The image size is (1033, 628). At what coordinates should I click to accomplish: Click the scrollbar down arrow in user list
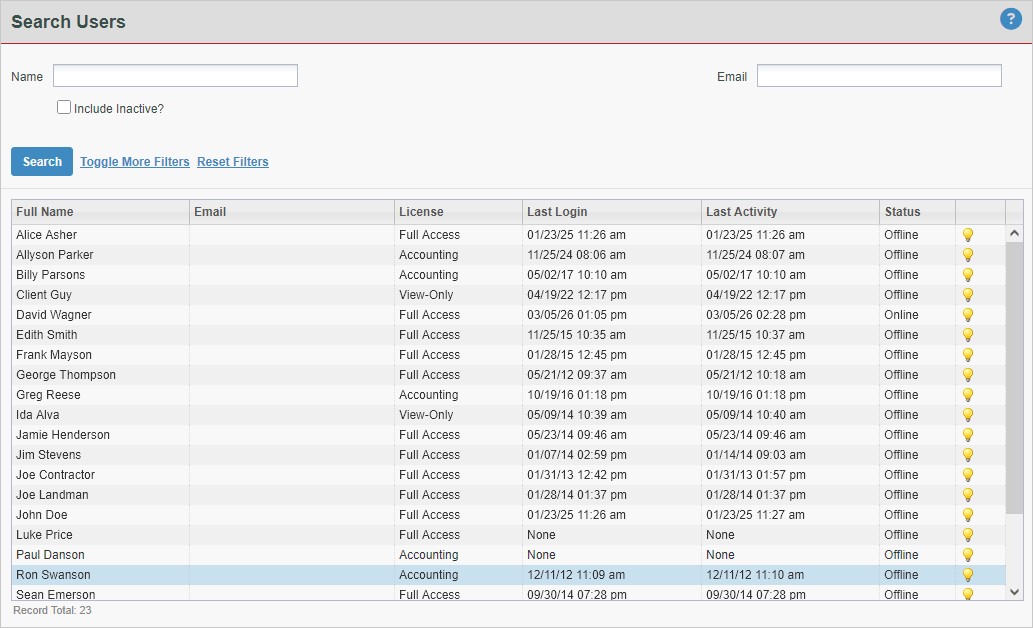tap(1014, 592)
